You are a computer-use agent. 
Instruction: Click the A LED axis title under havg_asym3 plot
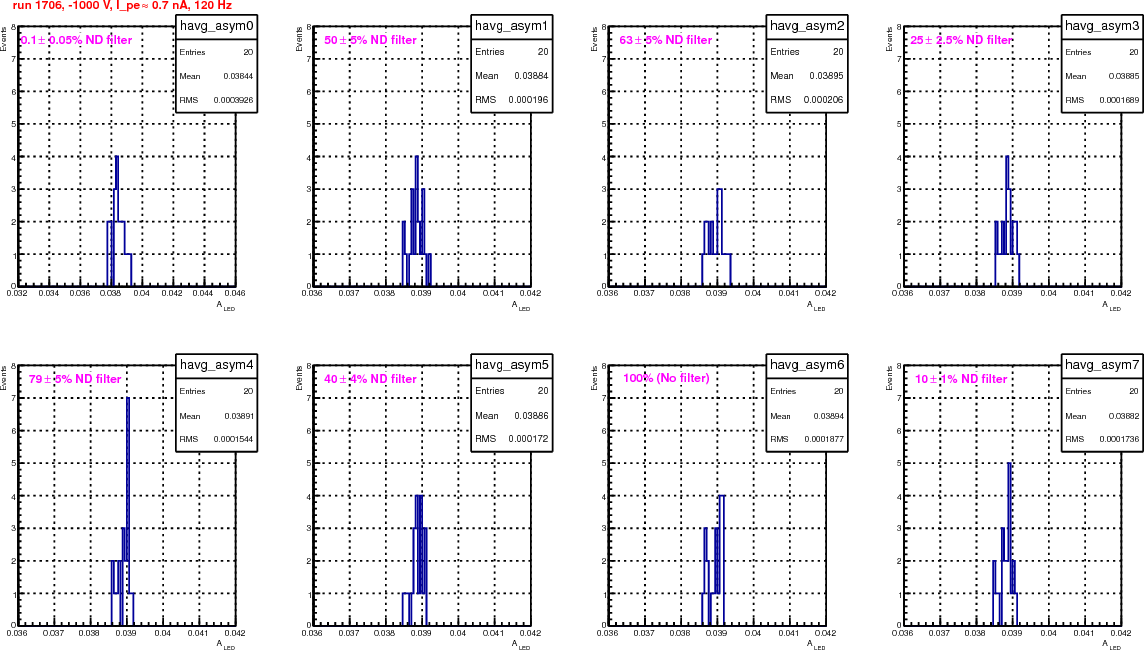pyautogui.click(x=1111, y=306)
